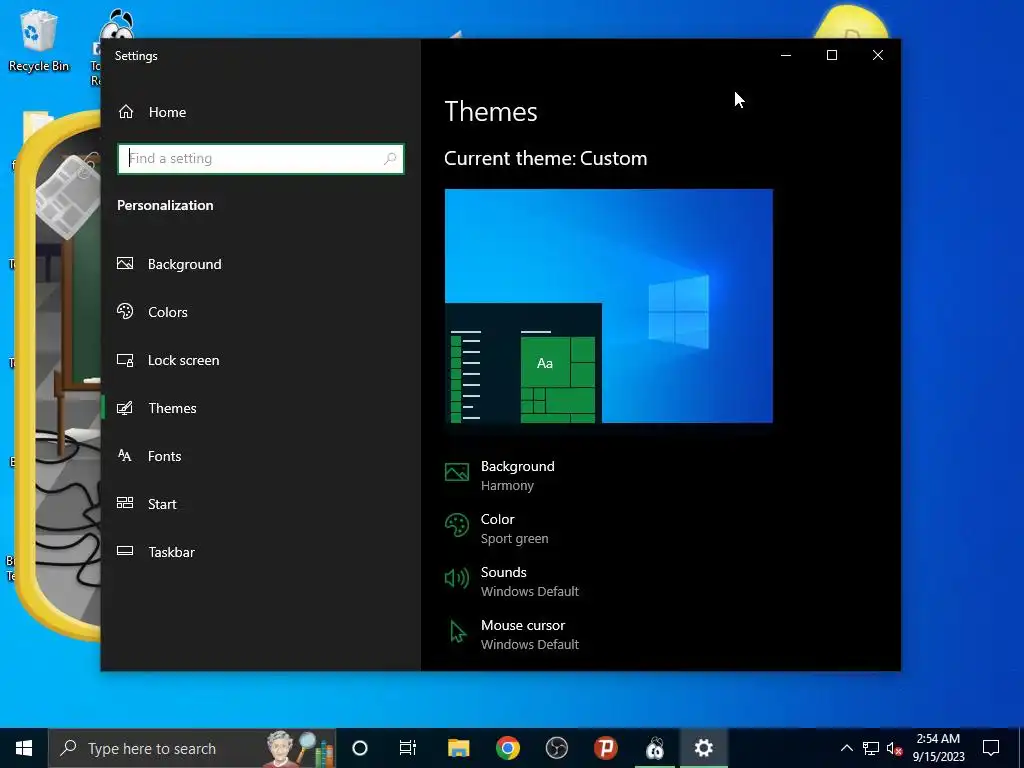Open OBS Studio from the taskbar
This screenshot has height=768, width=1024.
(x=556, y=748)
